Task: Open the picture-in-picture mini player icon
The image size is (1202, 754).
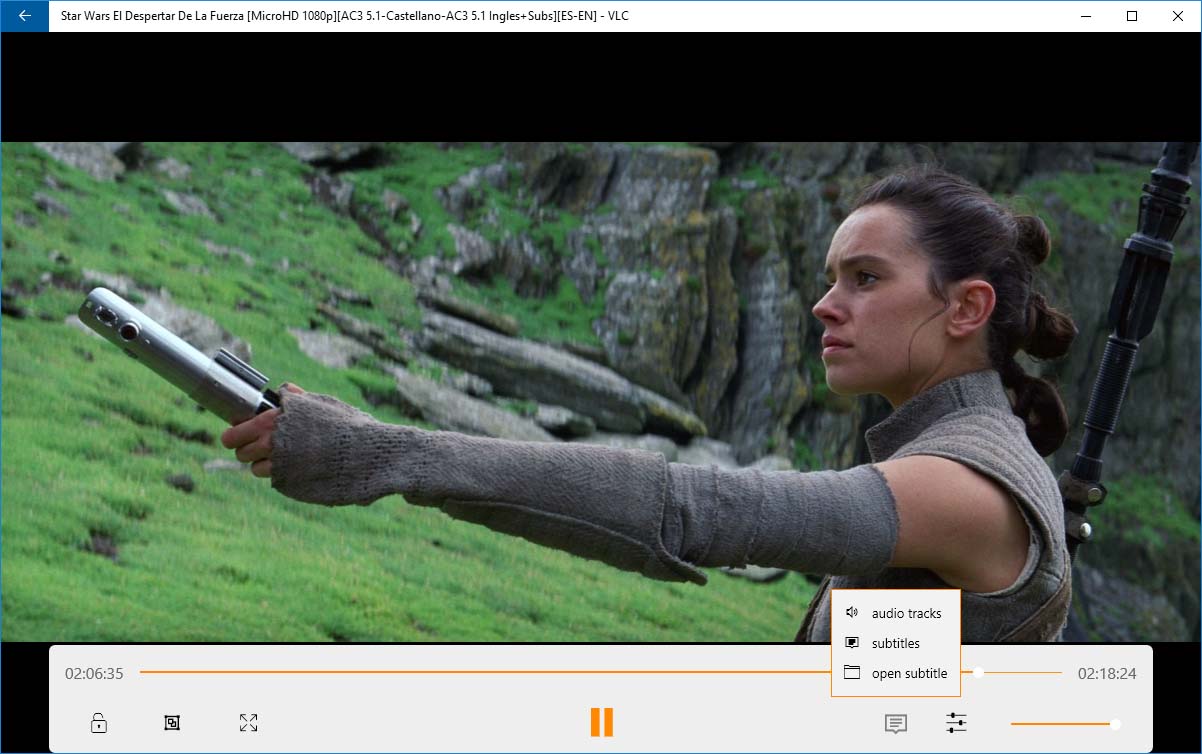Action: pyautogui.click(x=172, y=722)
